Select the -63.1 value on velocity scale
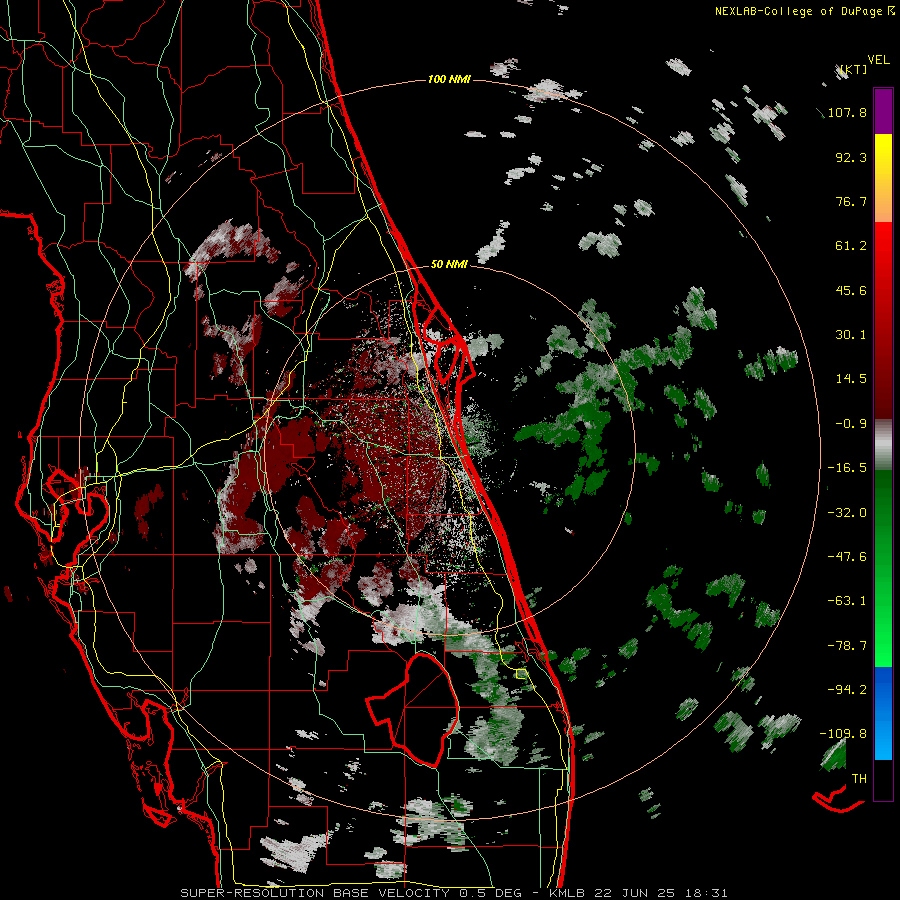Screen dimensions: 900x900 click(x=847, y=601)
